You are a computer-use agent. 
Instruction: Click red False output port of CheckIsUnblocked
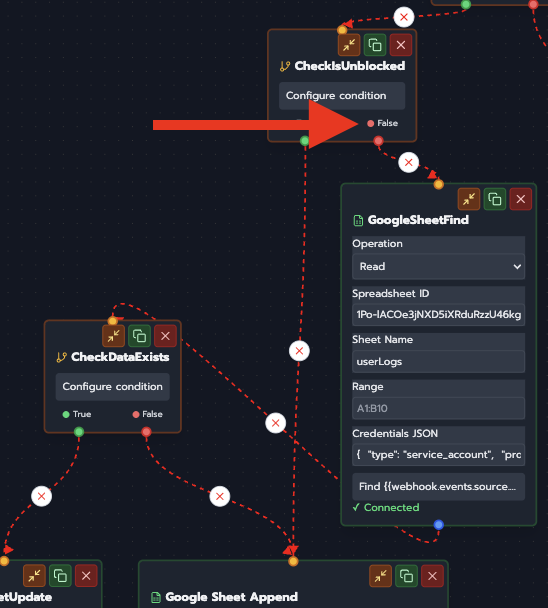tap(378, 141)
